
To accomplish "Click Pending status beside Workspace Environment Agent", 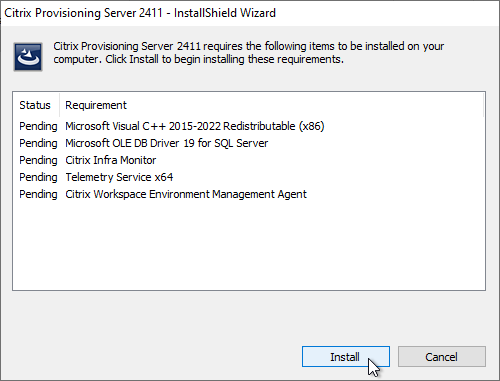I will tap(38, 194).
